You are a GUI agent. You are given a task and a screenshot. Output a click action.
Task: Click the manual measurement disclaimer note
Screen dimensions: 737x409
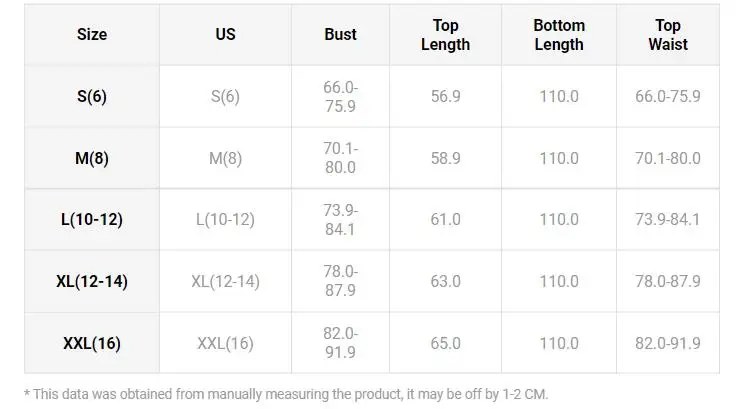pyautogui.click(x=286, y=394)
